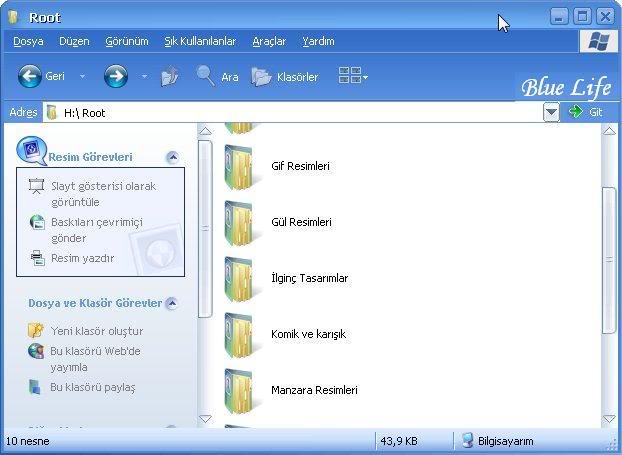The width and height of the screenshot is (622, 455).
Task: Close the Root window
Action: click(x=605, y=17)
